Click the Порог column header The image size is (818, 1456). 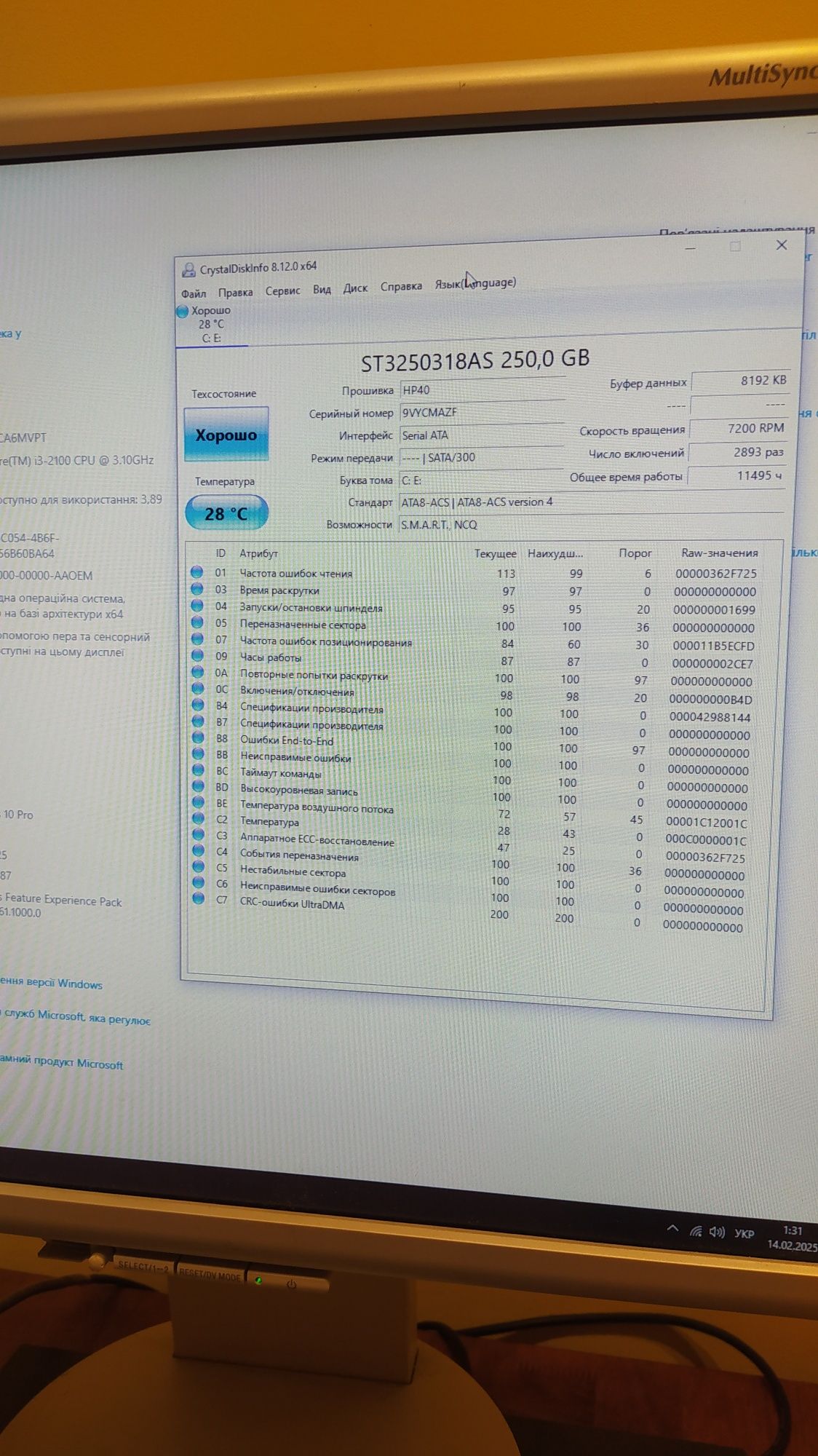pyautogui.click(x=635, y=553)
